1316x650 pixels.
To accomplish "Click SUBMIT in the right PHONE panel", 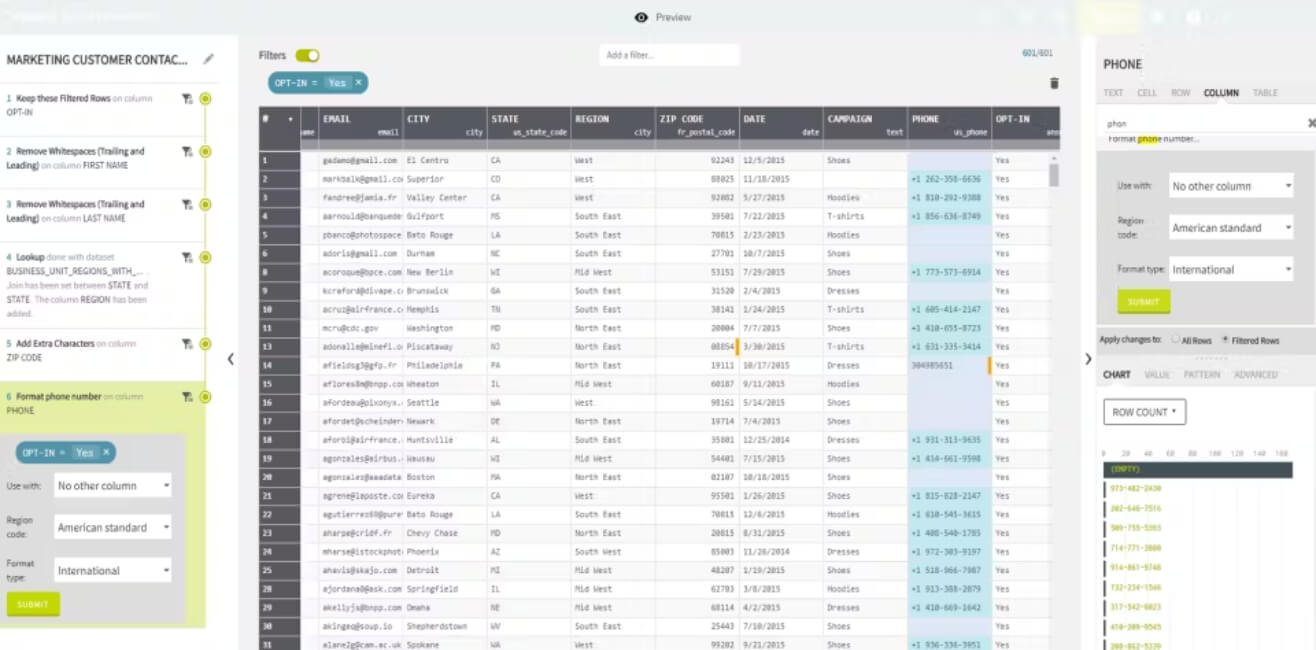I will click(1143, 302).
